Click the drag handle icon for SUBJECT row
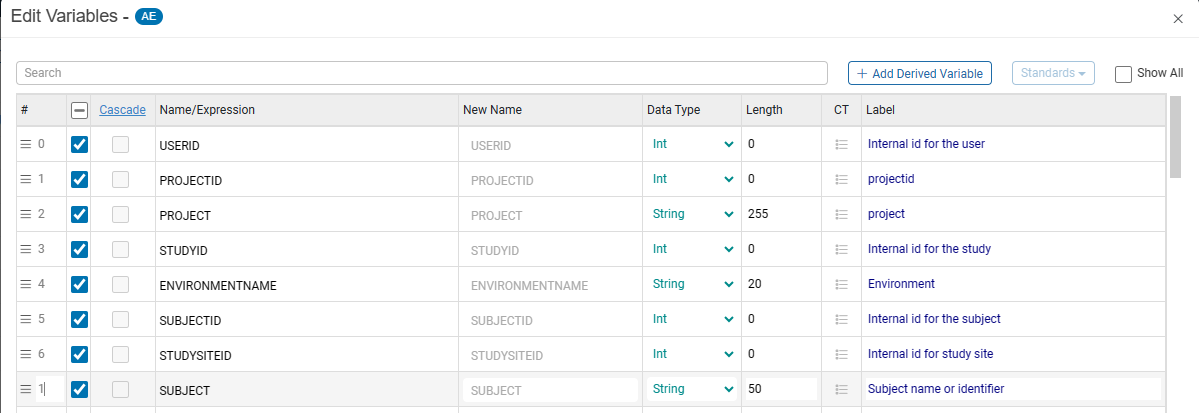Screen dimensions: 1199x413 click(26, 389)
